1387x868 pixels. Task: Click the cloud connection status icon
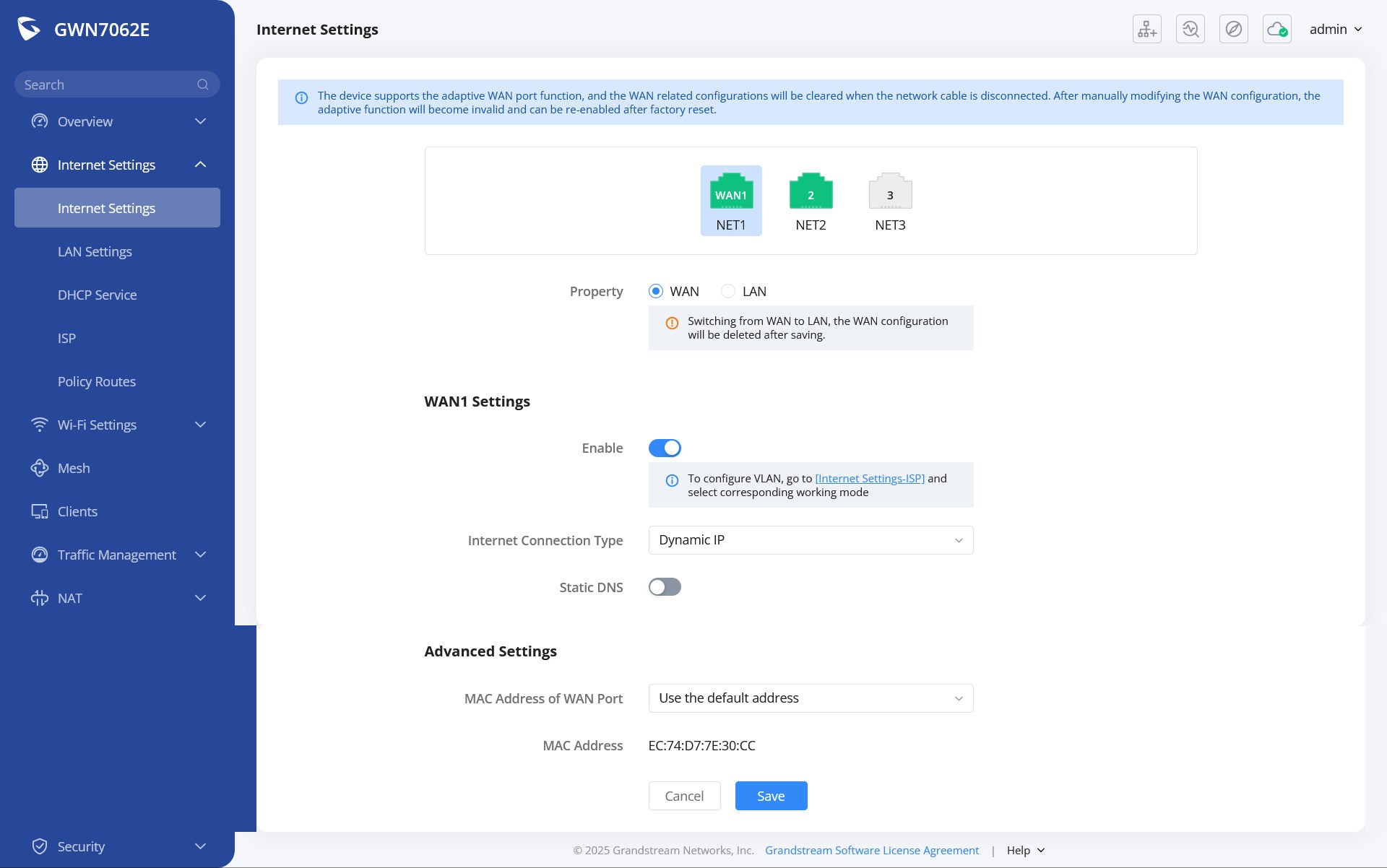1276,30
